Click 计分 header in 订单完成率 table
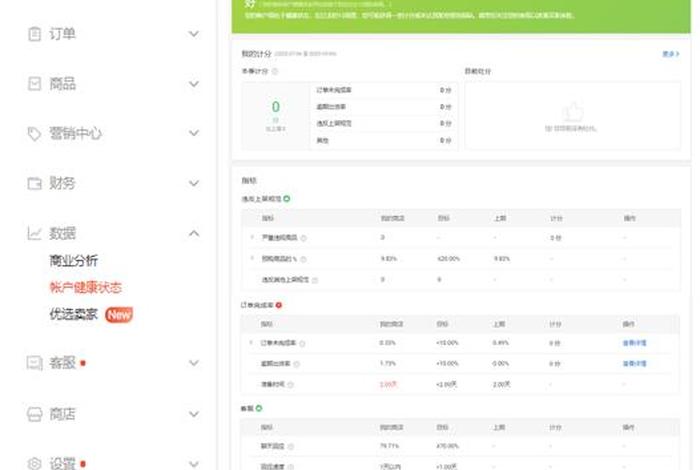This screenshot has width=700, height=470. 555,324
